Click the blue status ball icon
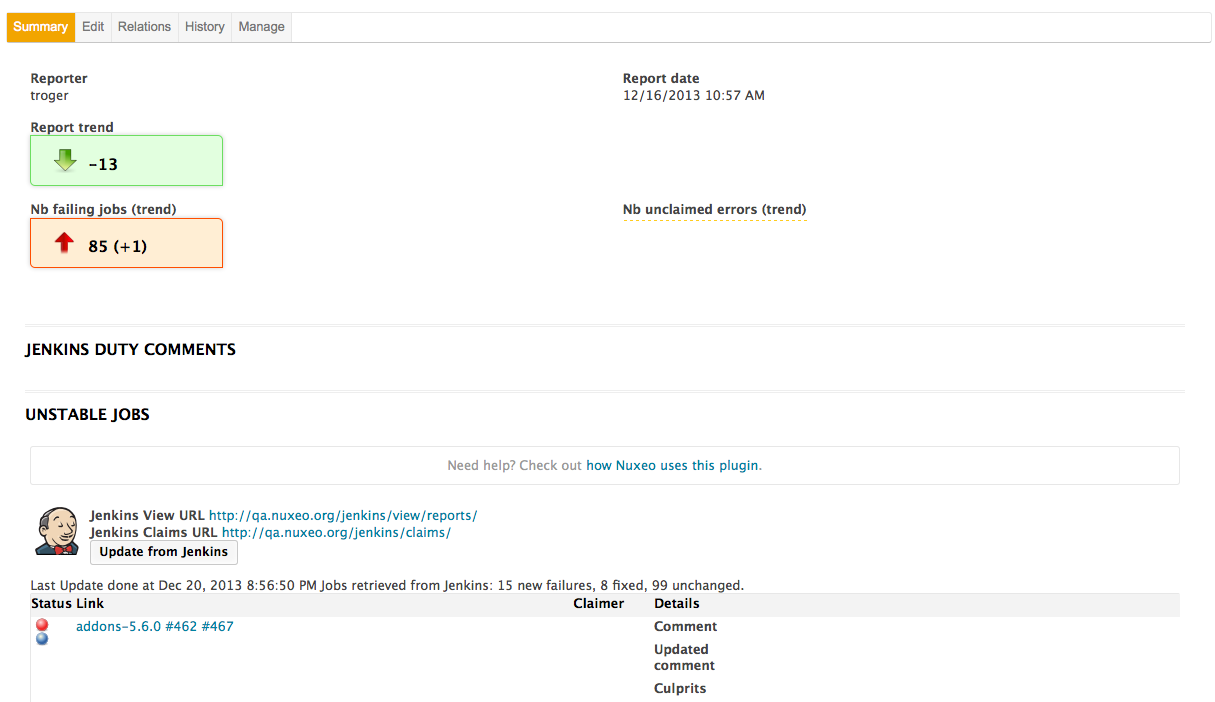Screen dimensions: 1215x702 click(x=42, y=638)
